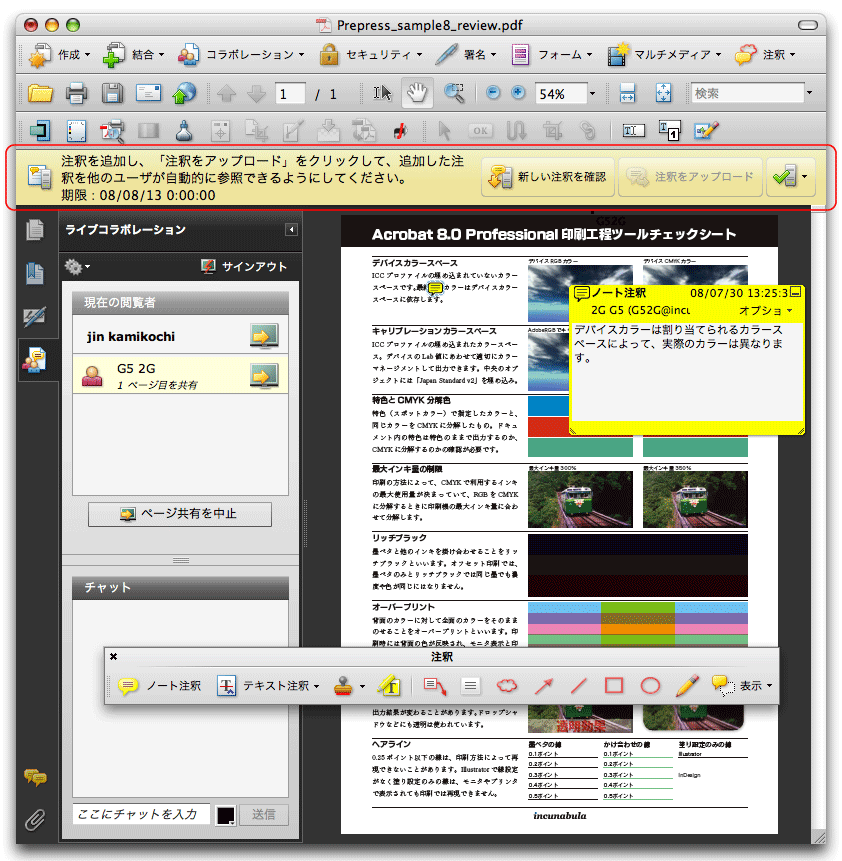Viewport: 842px width, 861px height.
Task: Open the オプション menu on the note
Action: (x=766, y=311)
